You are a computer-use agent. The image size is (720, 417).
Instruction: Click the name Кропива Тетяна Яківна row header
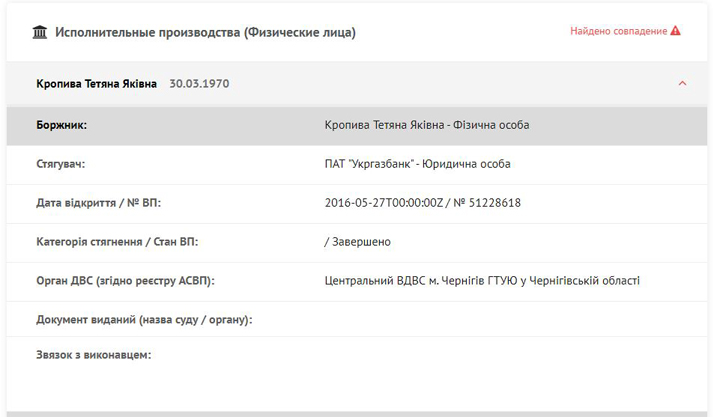coord(96,84)
